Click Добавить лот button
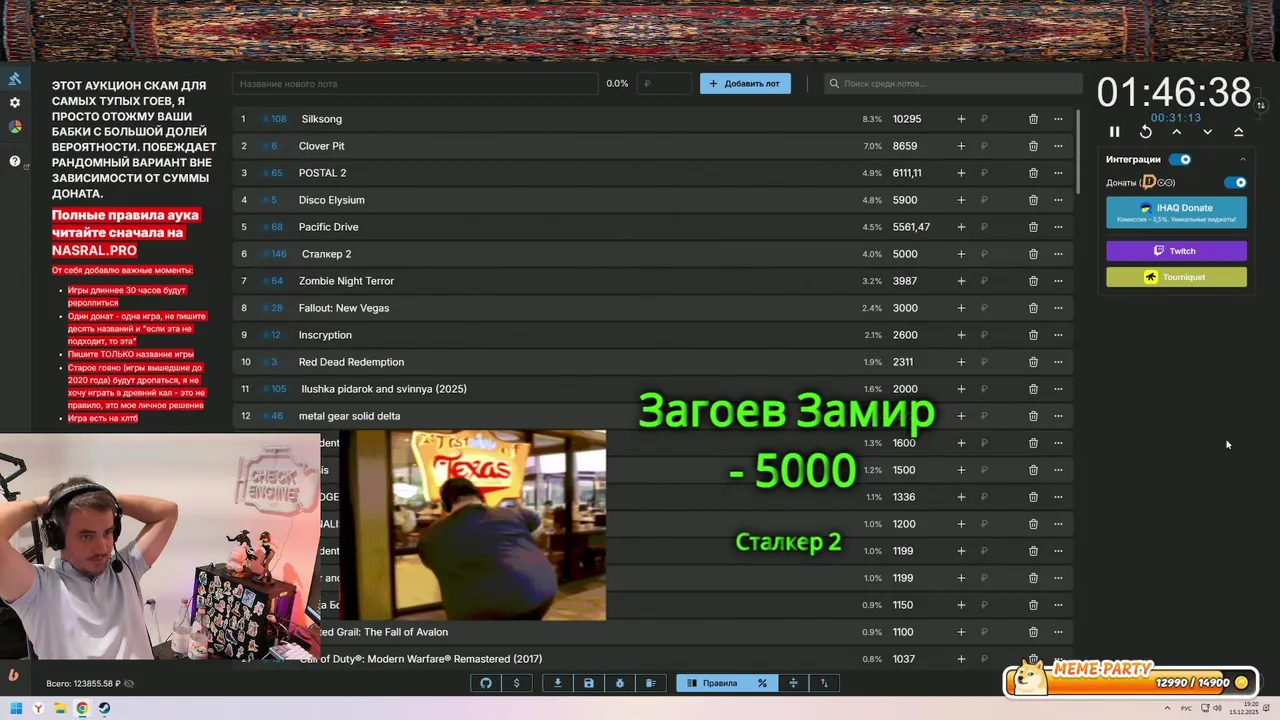This screenshot has height=720, width=1280. 745,84
